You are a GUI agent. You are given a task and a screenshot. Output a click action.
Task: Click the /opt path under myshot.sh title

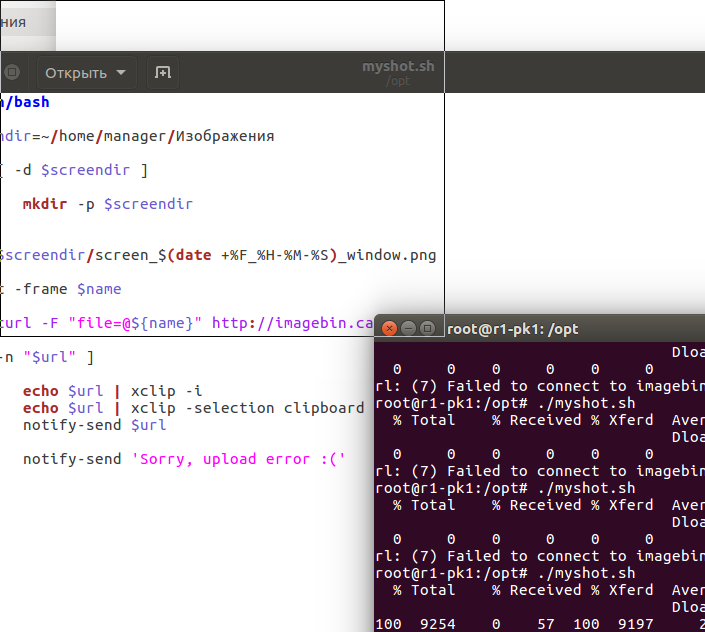coord(398,81)
